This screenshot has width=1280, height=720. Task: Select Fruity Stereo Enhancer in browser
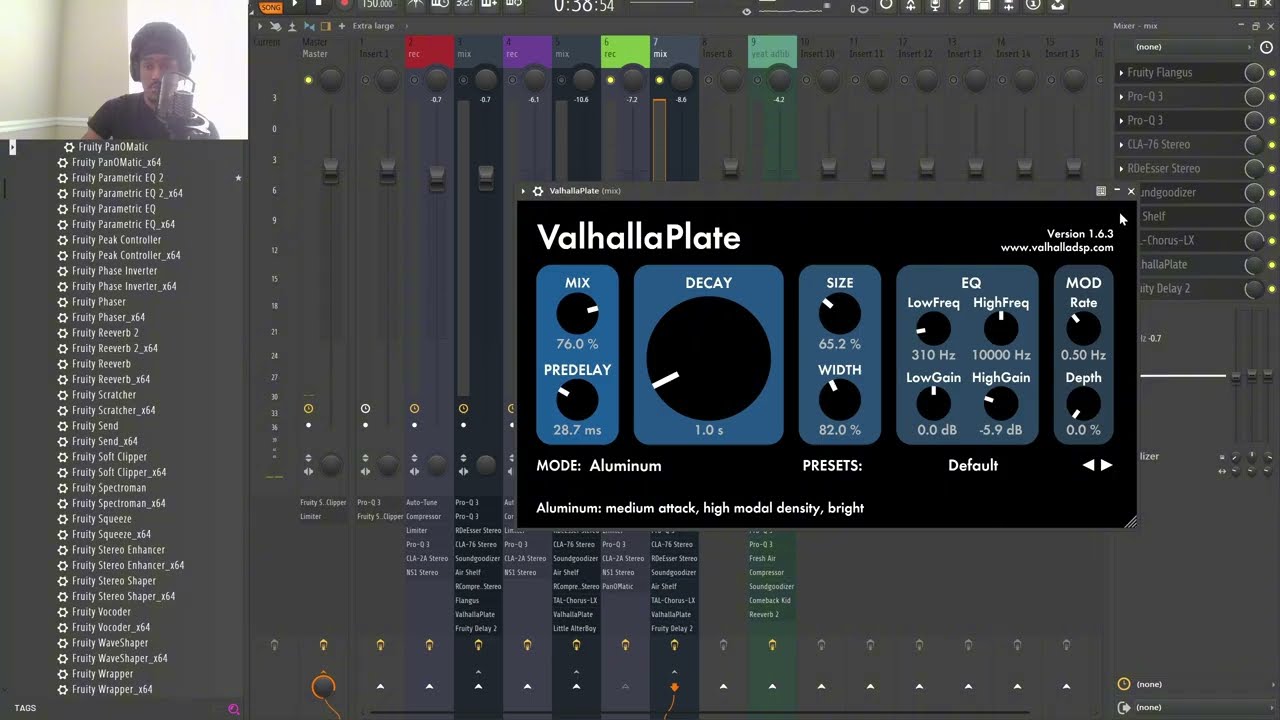118,550
